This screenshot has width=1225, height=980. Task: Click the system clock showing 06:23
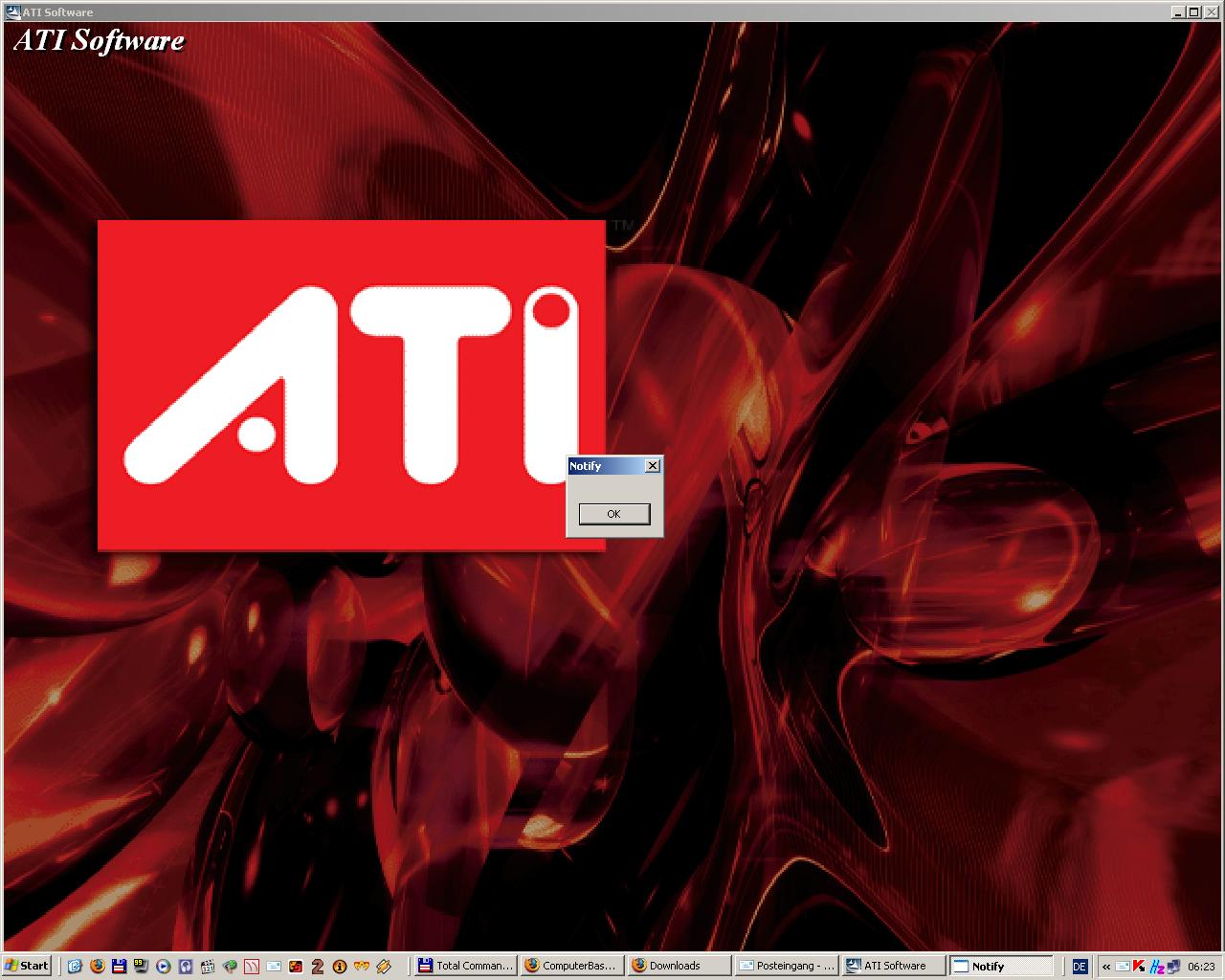click(x=1201, y=967)
